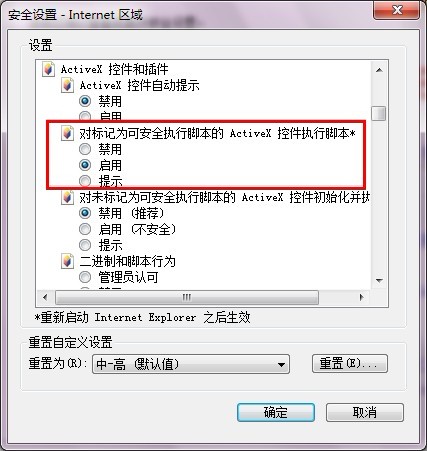Click the 重置(E)... button

(350, 363)
